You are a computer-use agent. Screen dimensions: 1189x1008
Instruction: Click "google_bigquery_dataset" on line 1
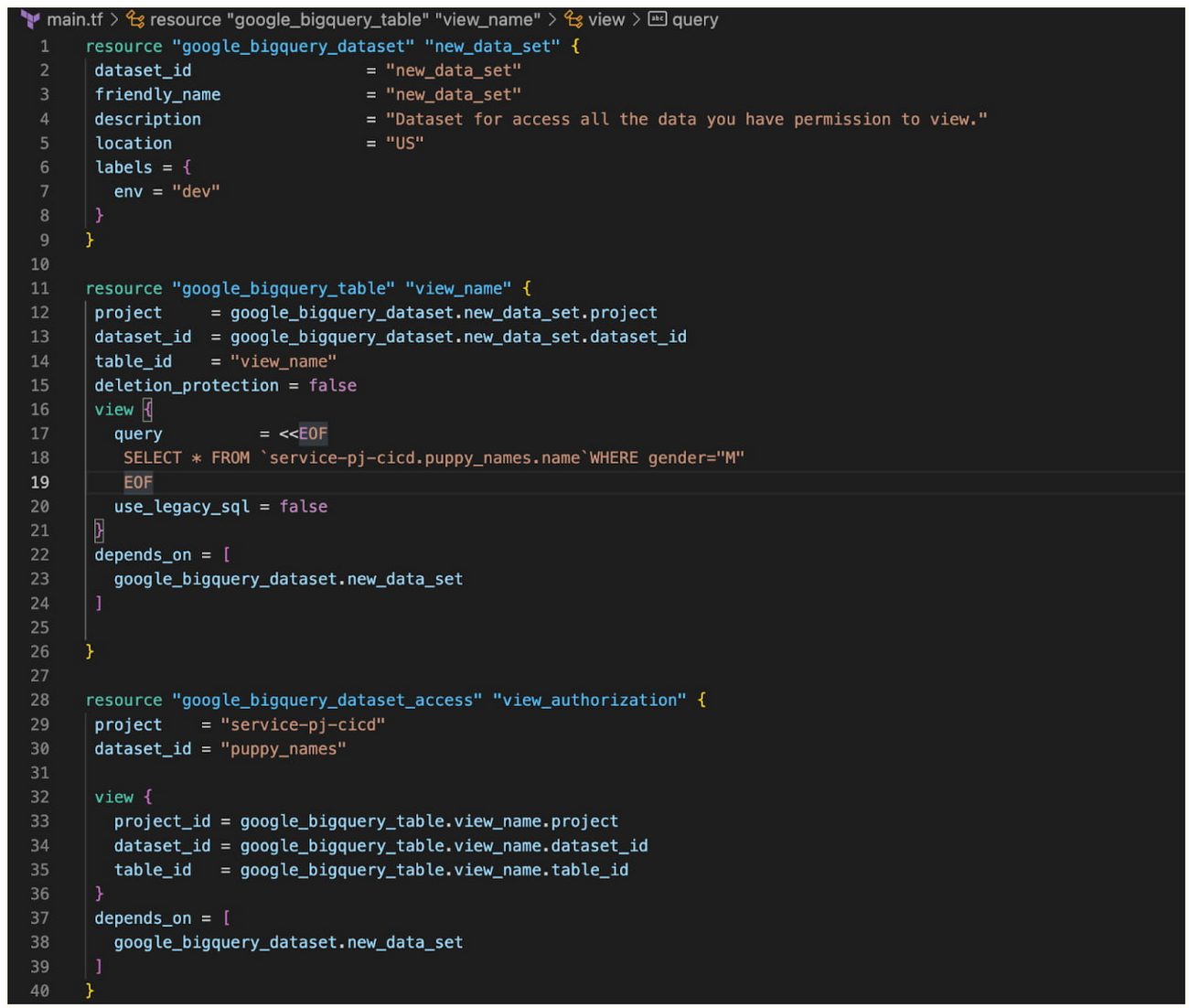pos(293,46)
